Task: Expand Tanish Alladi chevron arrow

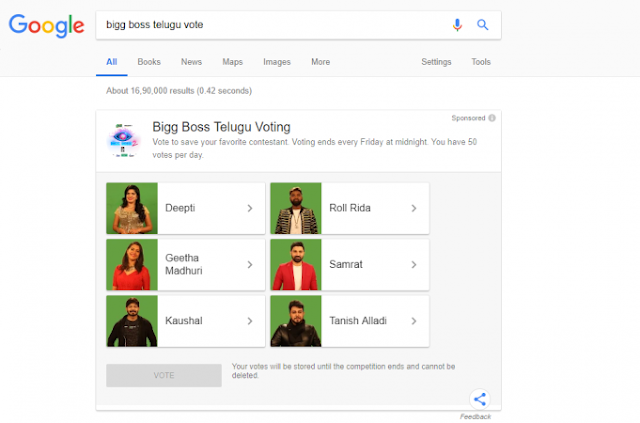Action: tap(414, 321)
